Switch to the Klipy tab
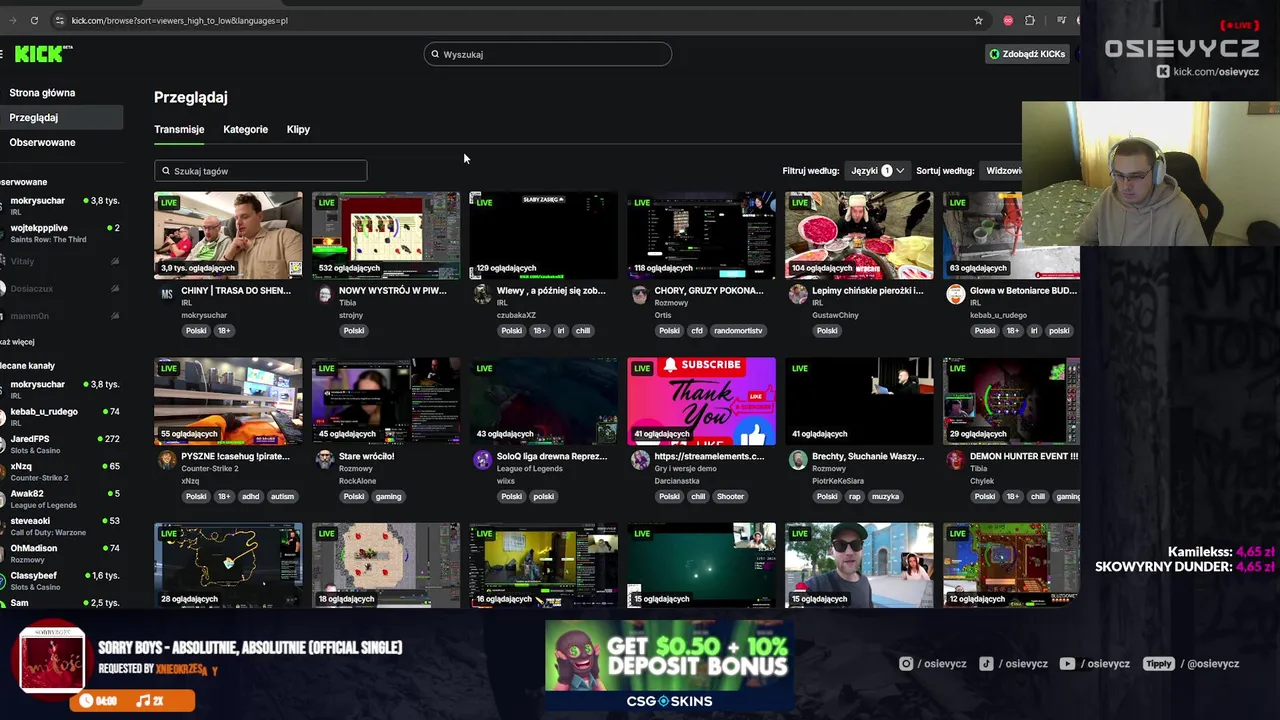1280x720 pixels. pyautogui.click(x=298, y=129)
